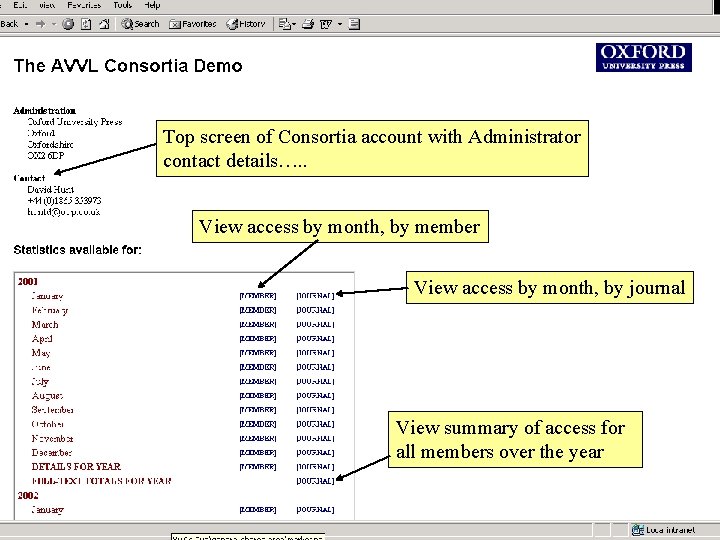
Task: Click the August MEMBER link
Action: (258, 395)
